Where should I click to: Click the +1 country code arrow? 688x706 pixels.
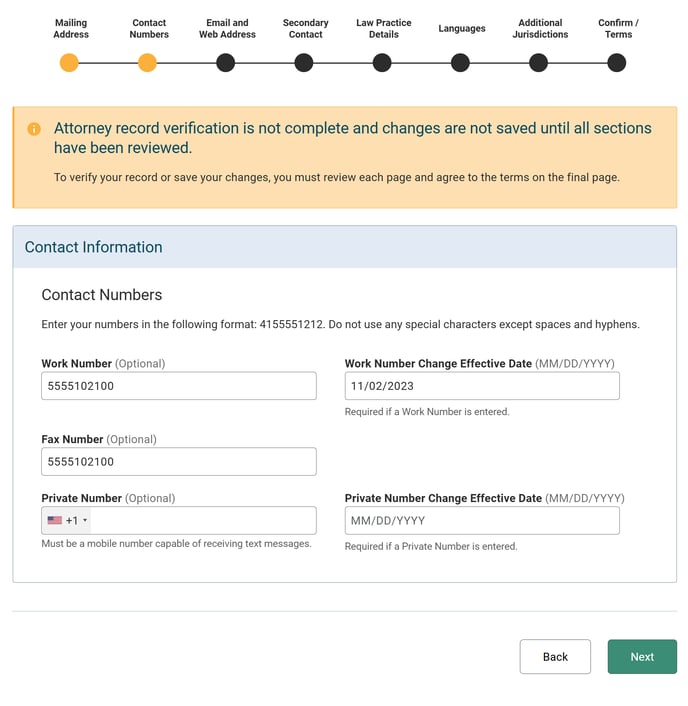click(x=85, y=521)
